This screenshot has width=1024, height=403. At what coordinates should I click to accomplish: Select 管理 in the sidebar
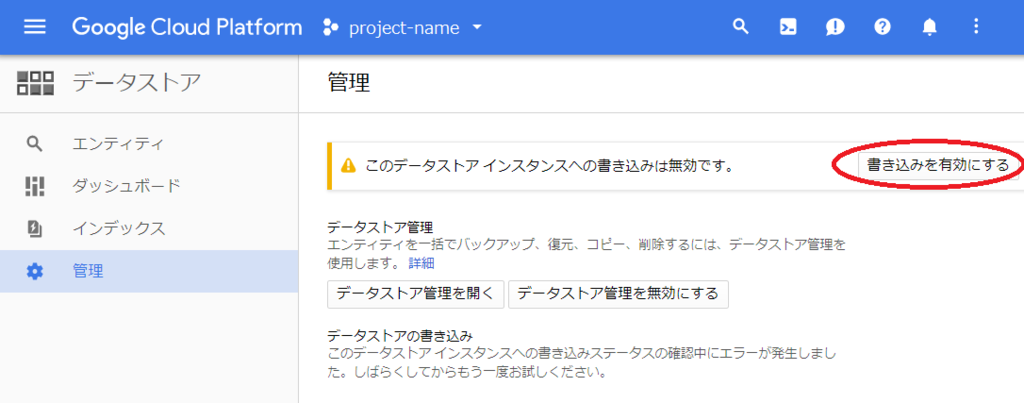click(x=149, y=271)
